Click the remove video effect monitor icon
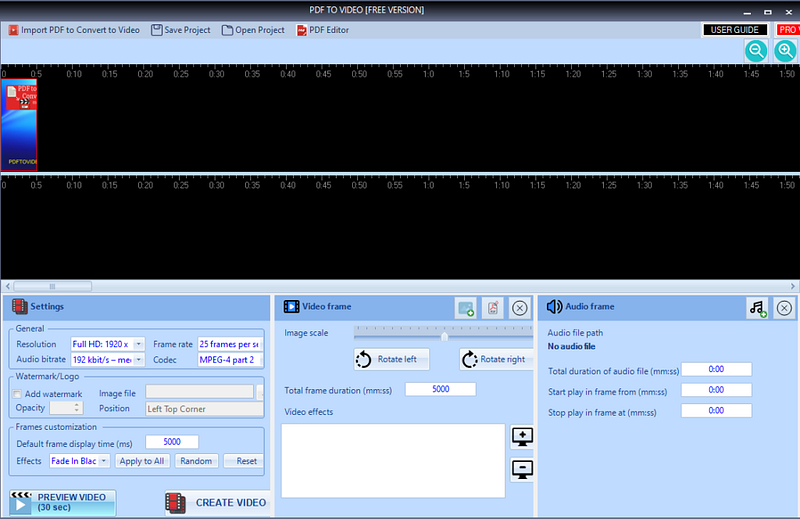The image size is (800, 519). pos(522,469)
